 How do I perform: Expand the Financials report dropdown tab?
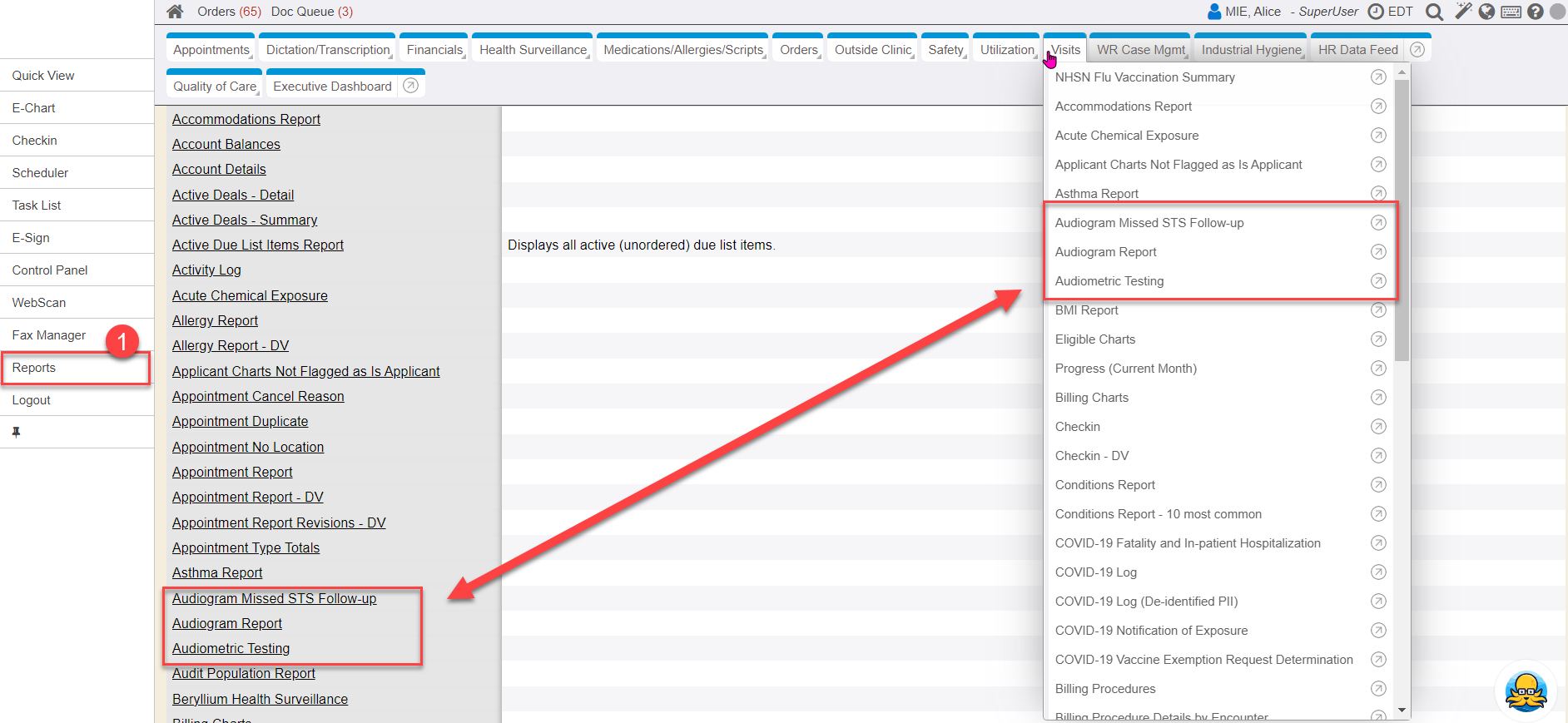coord(434,50)
